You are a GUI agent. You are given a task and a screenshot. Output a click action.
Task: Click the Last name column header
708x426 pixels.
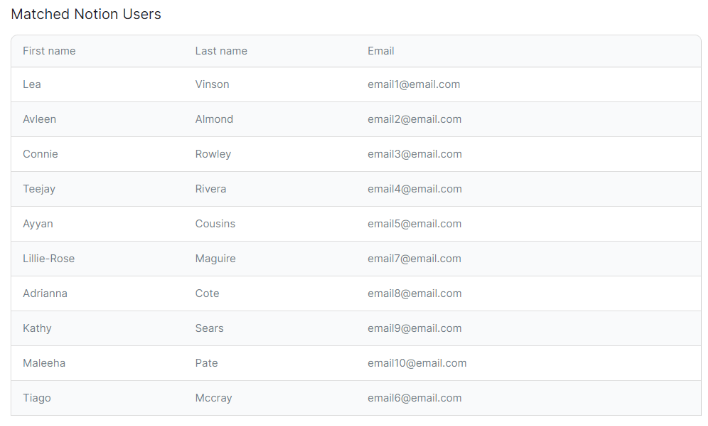pos(221,51)
